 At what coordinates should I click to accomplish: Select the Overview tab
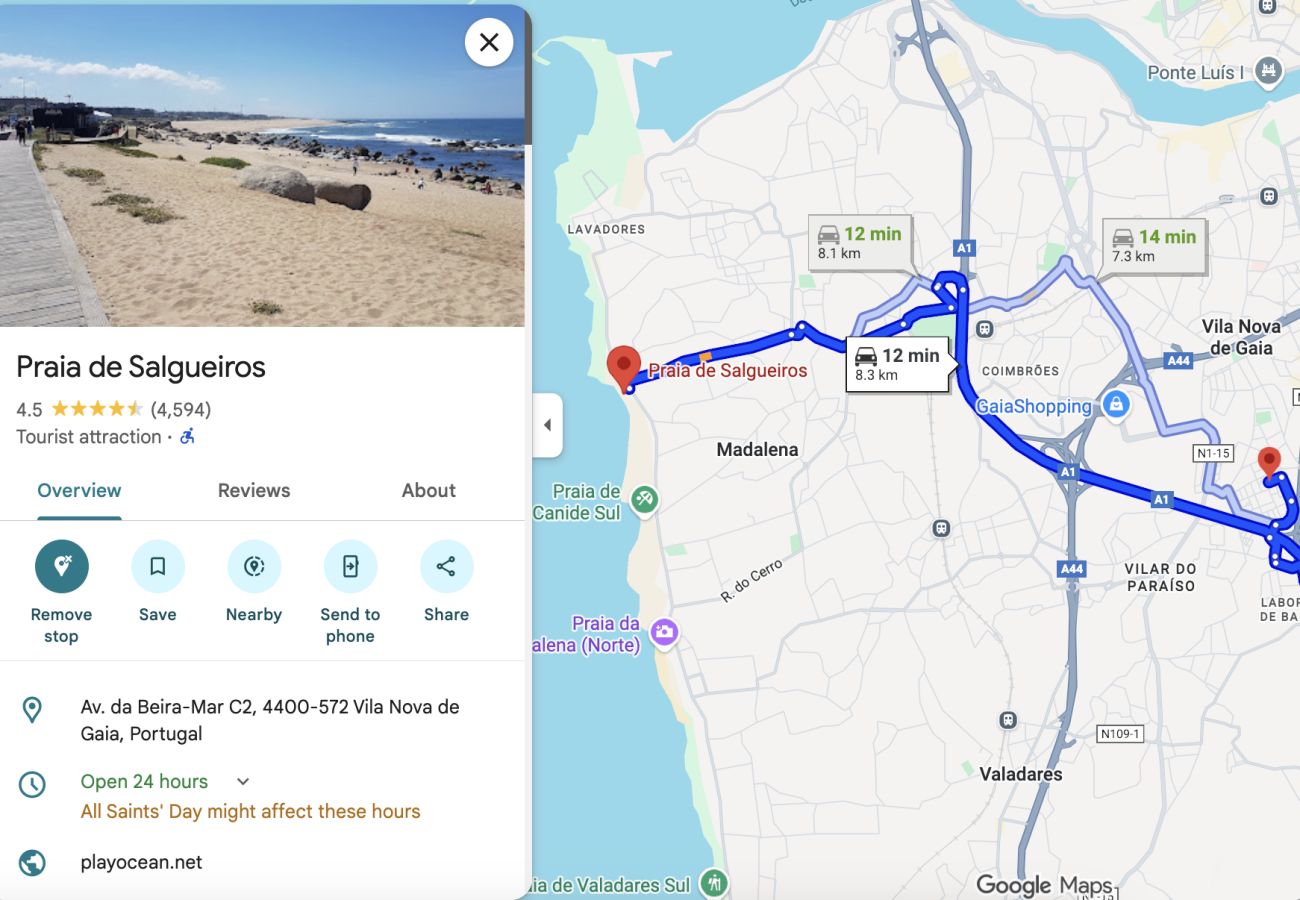[79, 490]
